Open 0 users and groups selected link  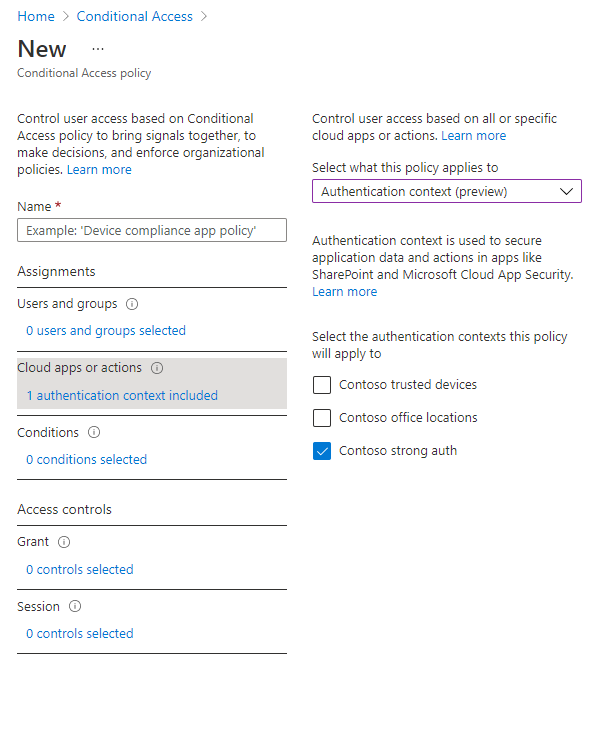click(106, 330)
